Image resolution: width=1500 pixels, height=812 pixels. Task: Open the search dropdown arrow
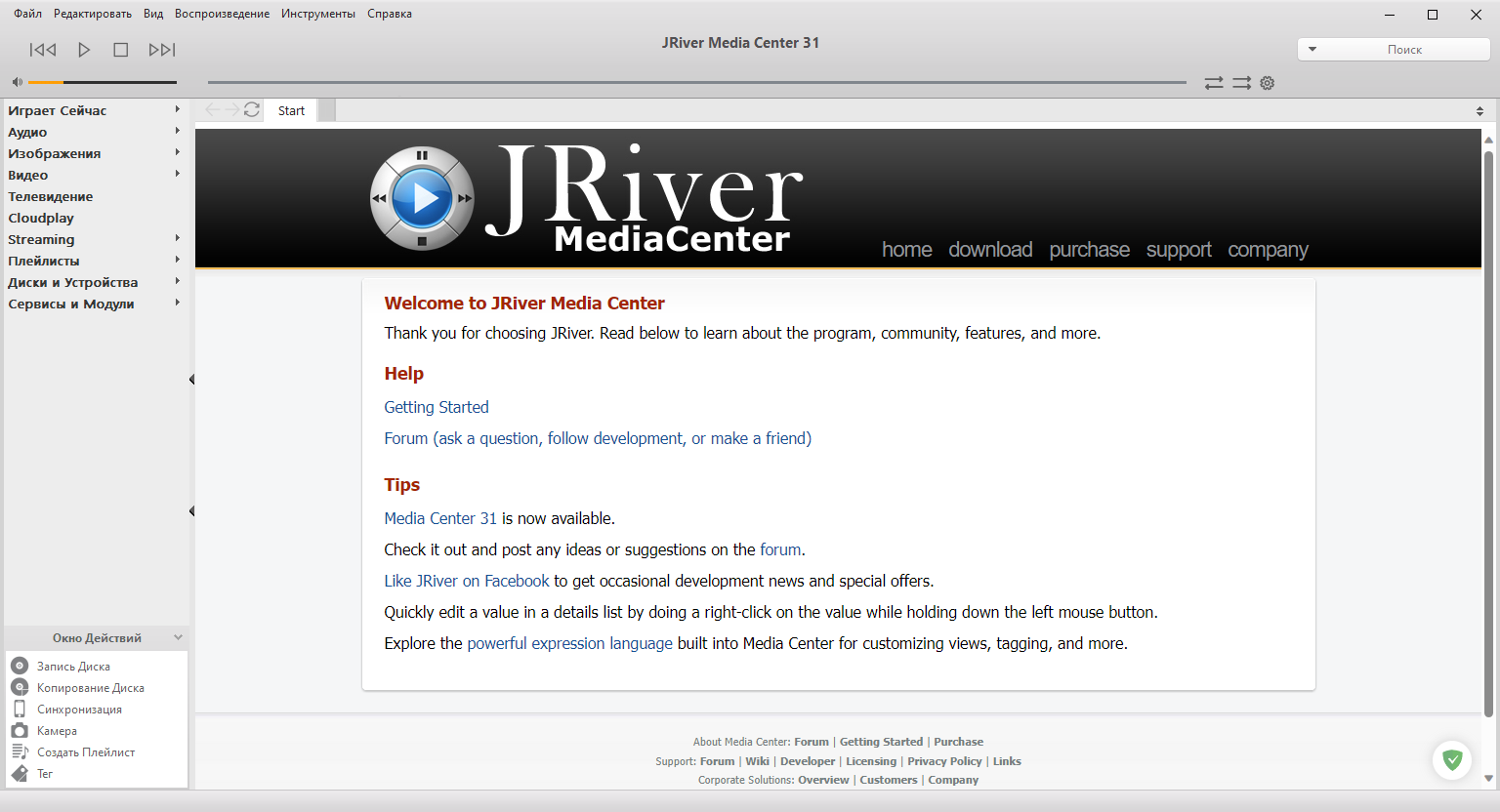point(1313,48)
